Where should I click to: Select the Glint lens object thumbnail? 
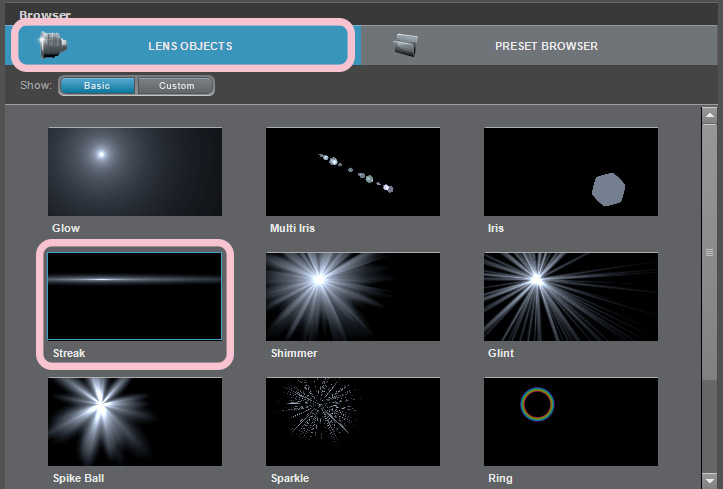tap(571, 296)
